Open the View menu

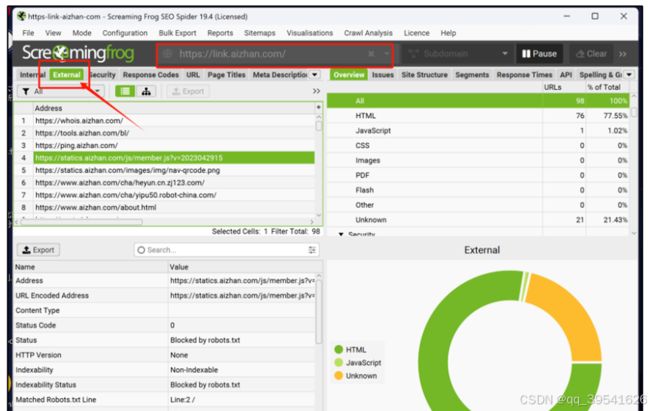pyautogui.click(x=53, y=33)
